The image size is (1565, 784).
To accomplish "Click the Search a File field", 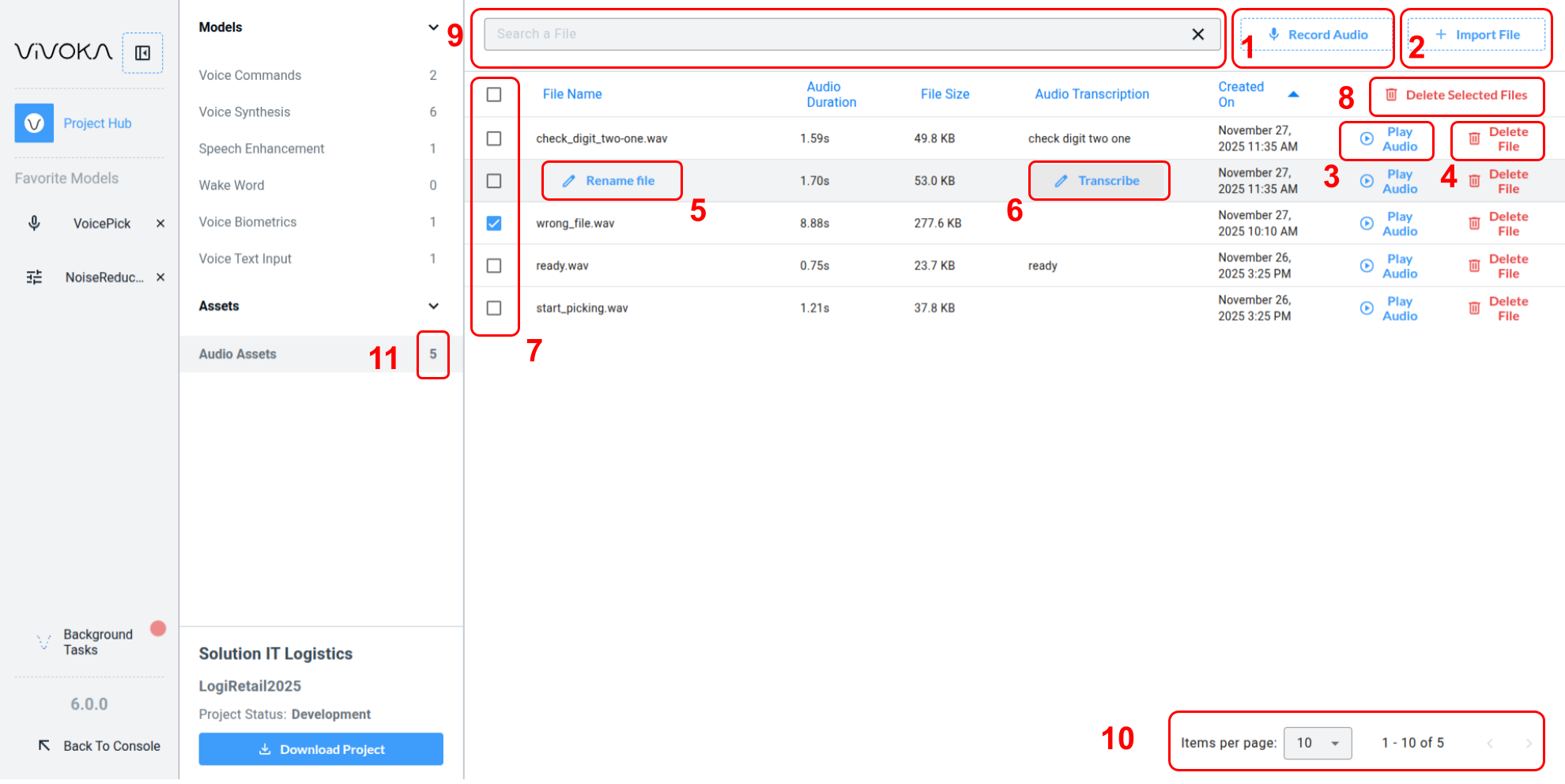I will pyautogui.click(x=838, y=34).
